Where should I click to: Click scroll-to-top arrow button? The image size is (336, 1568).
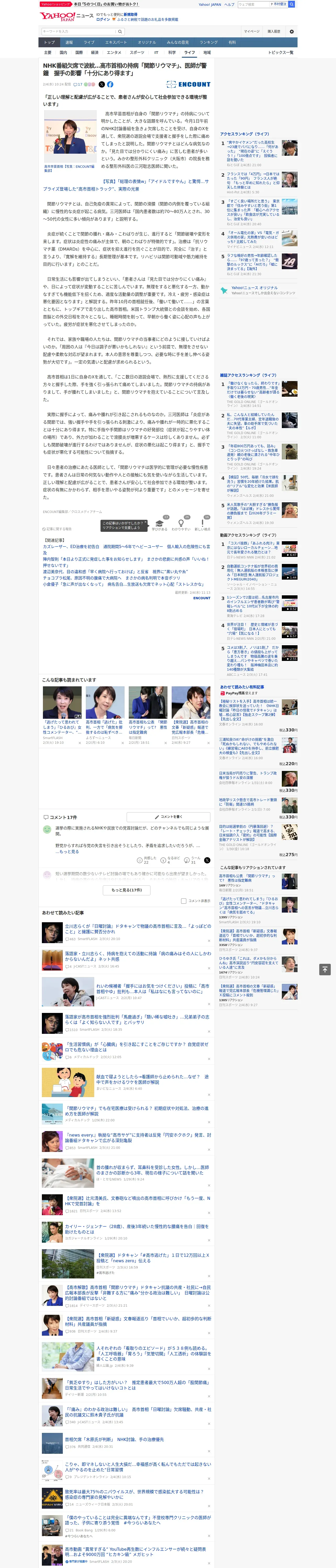[325, 969]
